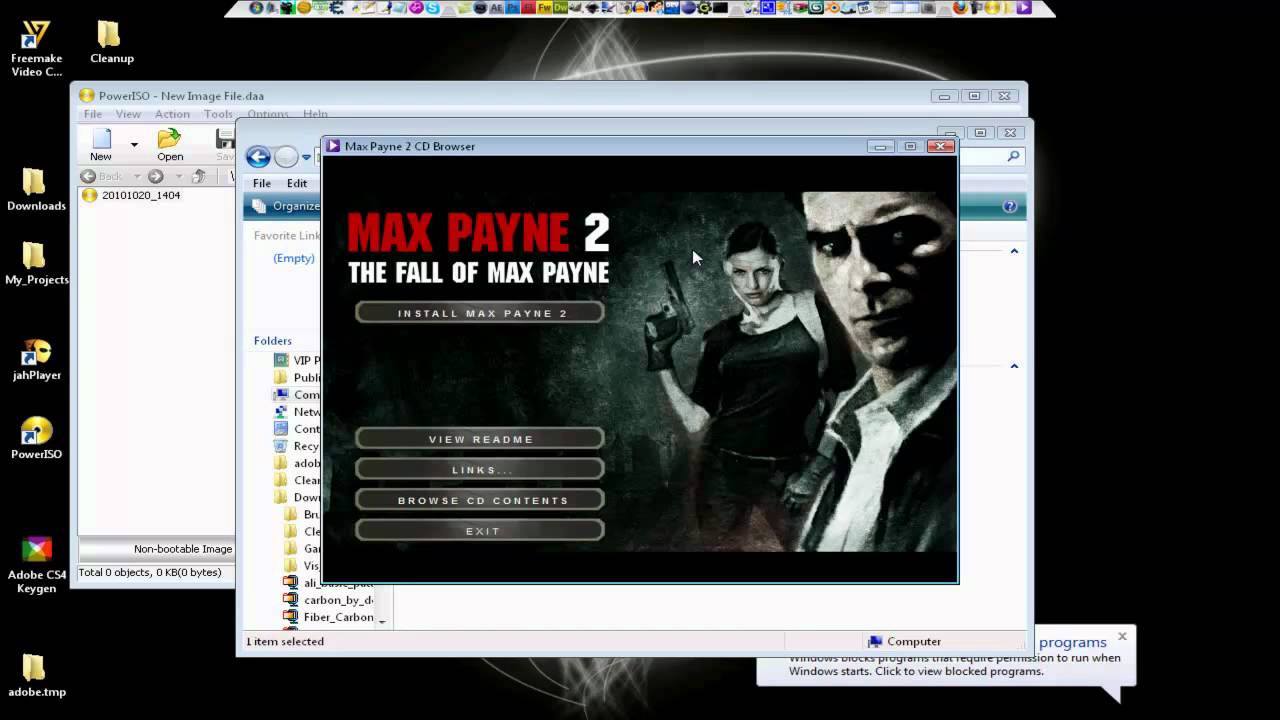This screenshot has width=1280, height=720.
Task: Click the purple play icon in top dock
Action: pyautogui.click(x=1023, y=8)
